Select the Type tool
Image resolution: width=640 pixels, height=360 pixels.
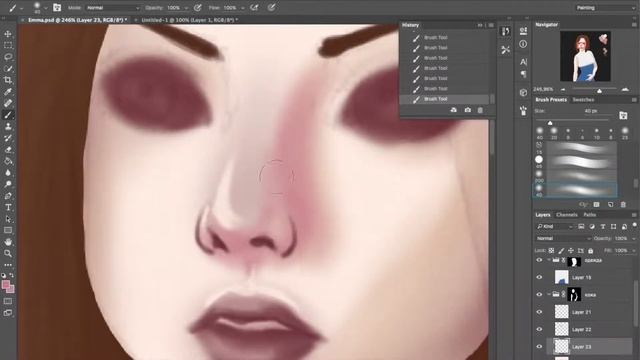[x=8, y=207]
